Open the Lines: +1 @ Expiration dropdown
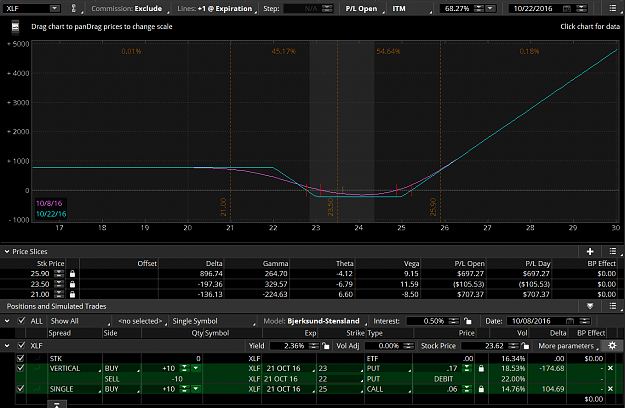 pyautogui.click(x=216, y=8)
